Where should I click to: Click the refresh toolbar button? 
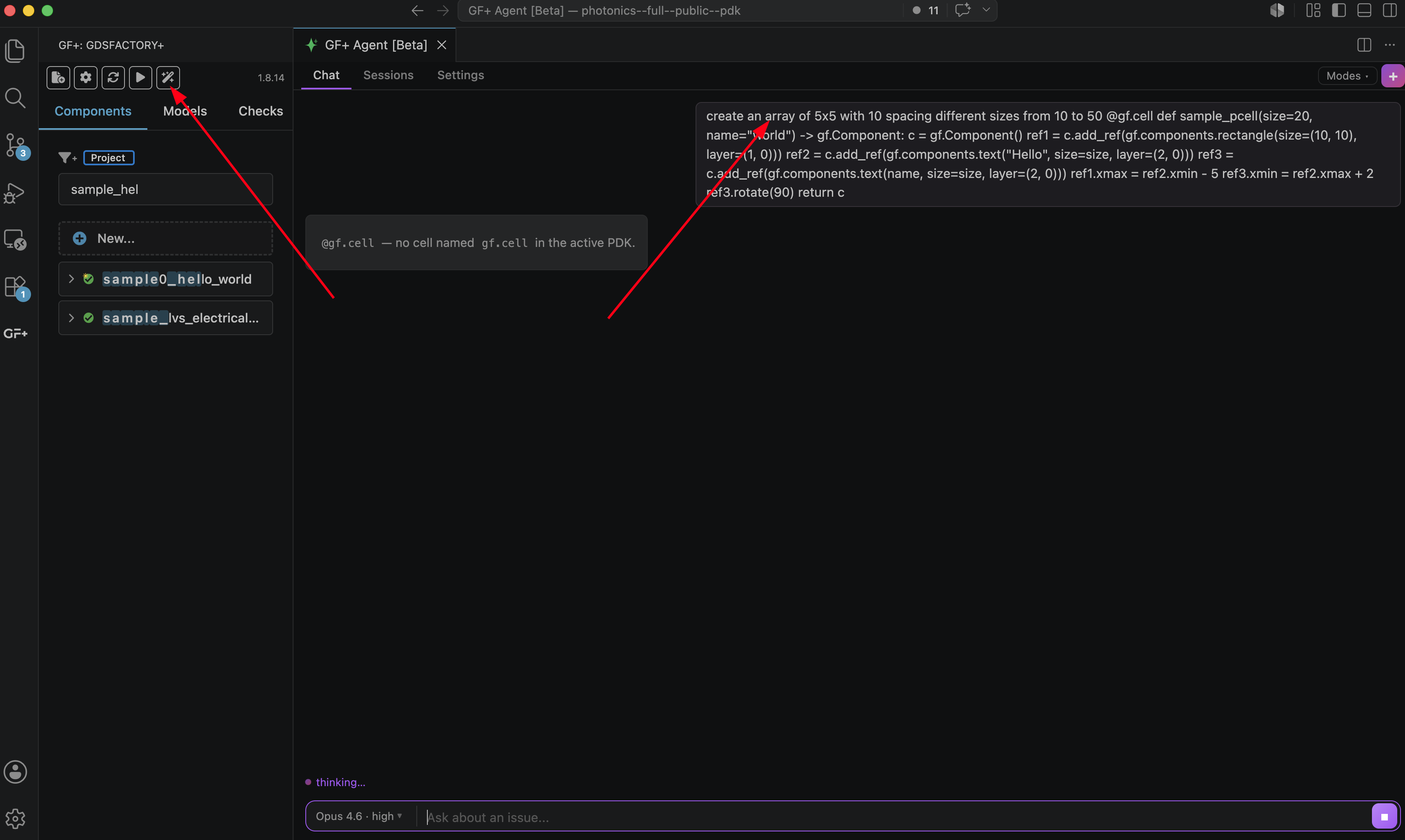[113, 78]
